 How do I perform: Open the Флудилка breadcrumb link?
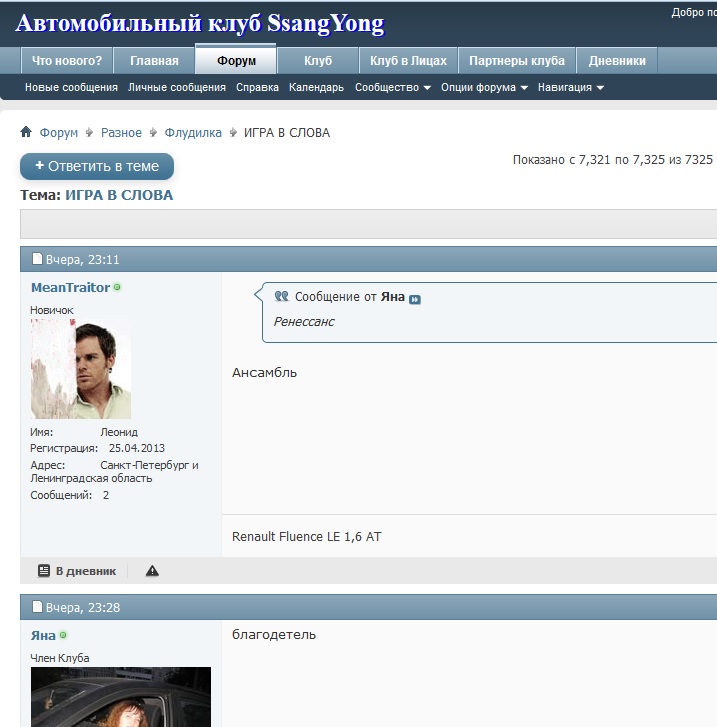click(193, 133)
